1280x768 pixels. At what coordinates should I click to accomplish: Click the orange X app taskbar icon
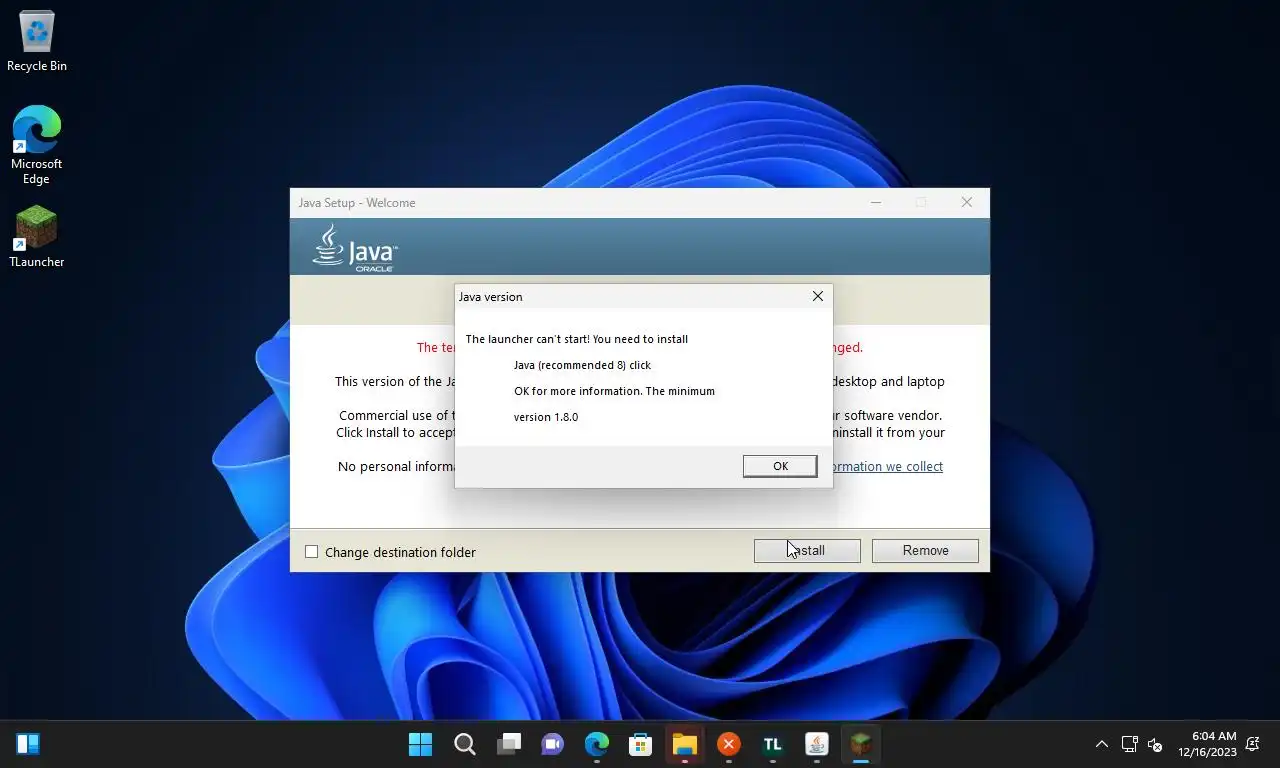729,744
